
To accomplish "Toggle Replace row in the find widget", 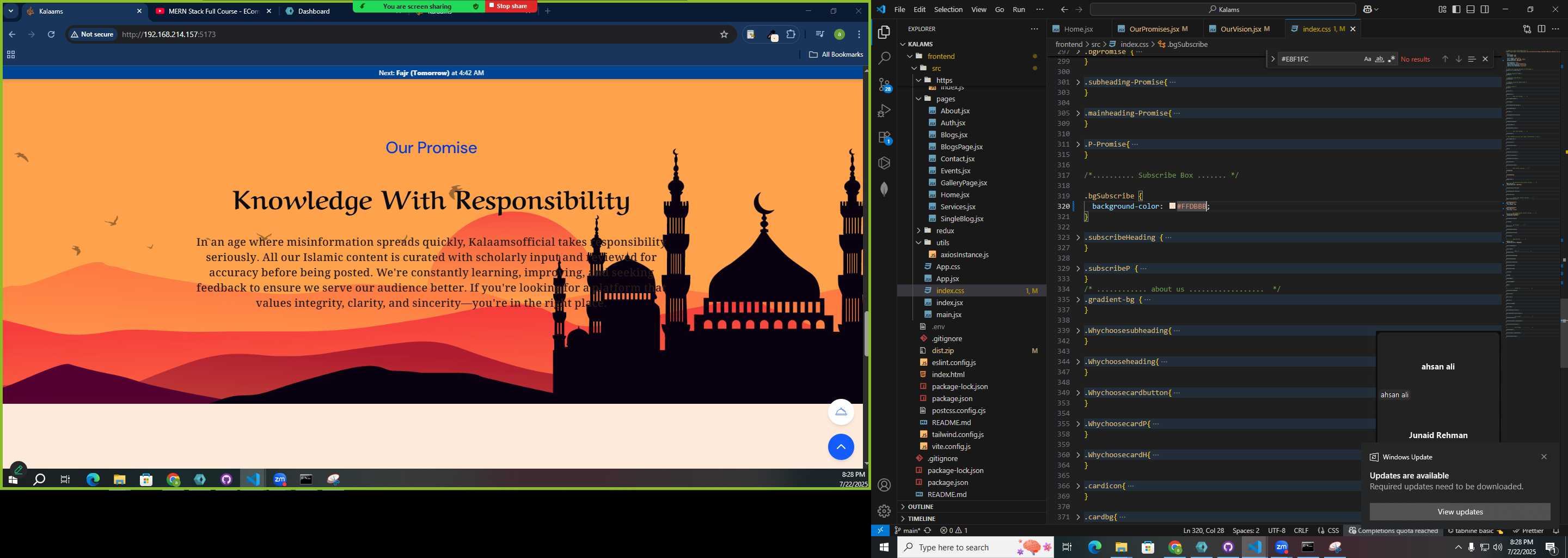I will (x=1272, y=59).
